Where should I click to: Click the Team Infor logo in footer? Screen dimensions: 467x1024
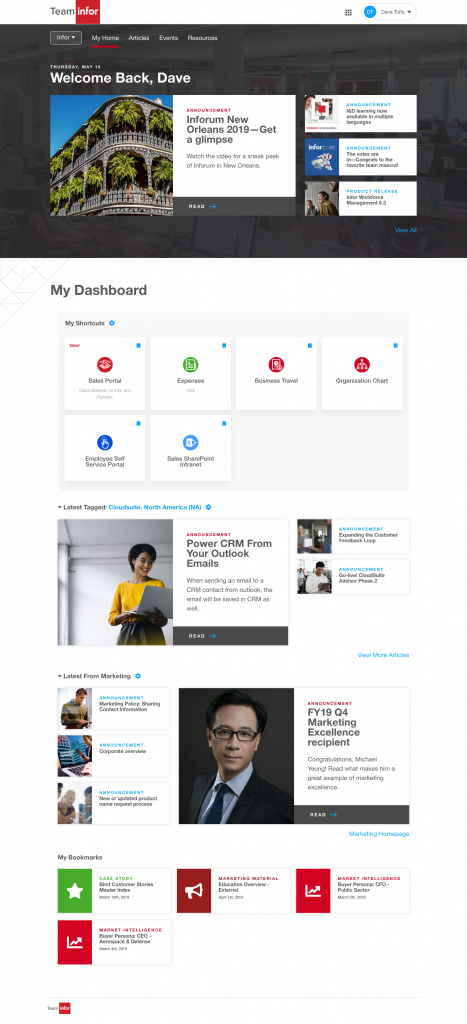coord(59,1008)
